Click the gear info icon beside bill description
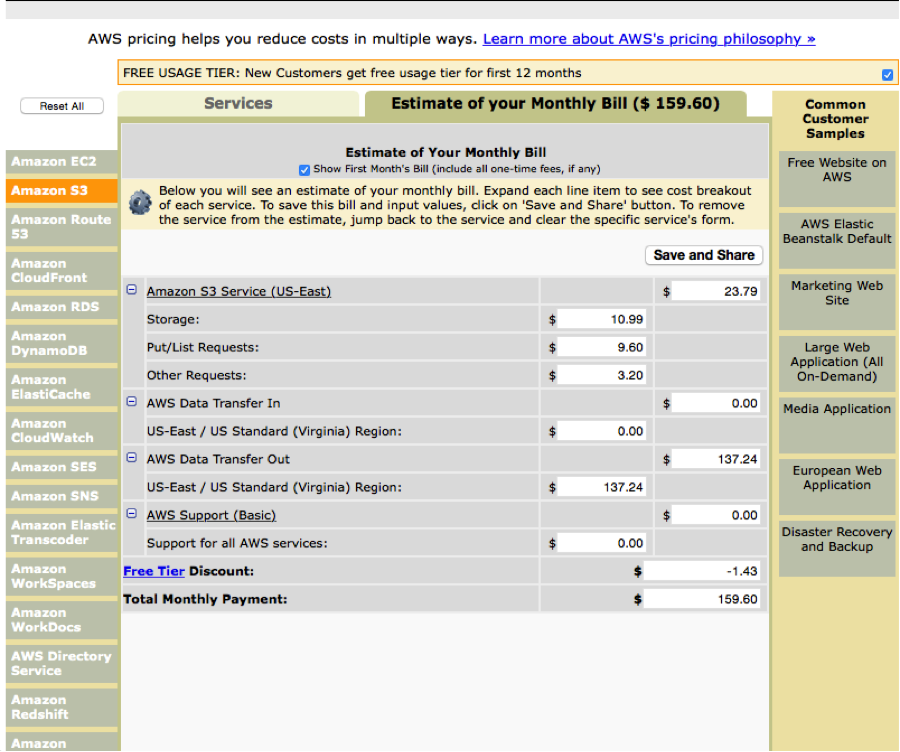900x752 pixels. point(140,203)
